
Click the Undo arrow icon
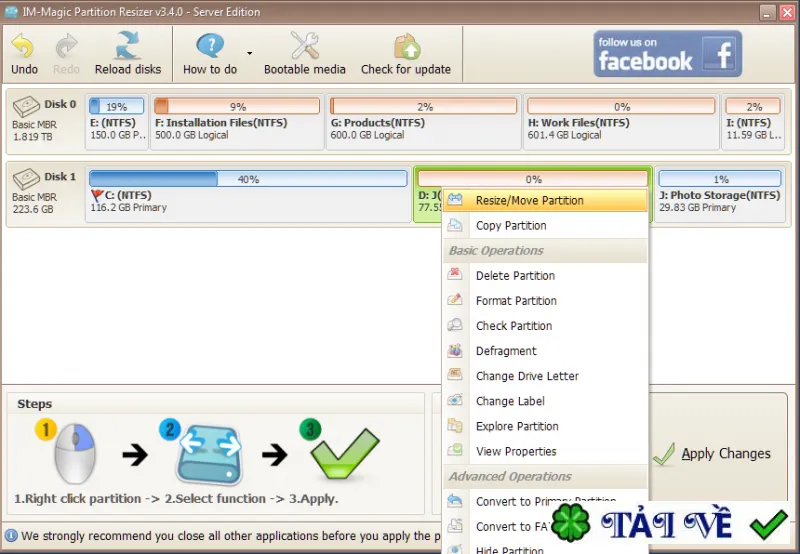(23, 45)
